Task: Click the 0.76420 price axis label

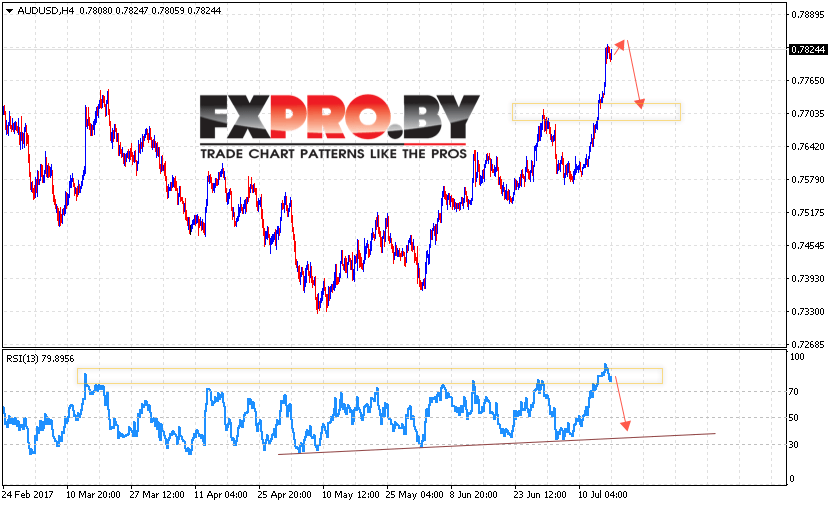Action: (808, 146)
